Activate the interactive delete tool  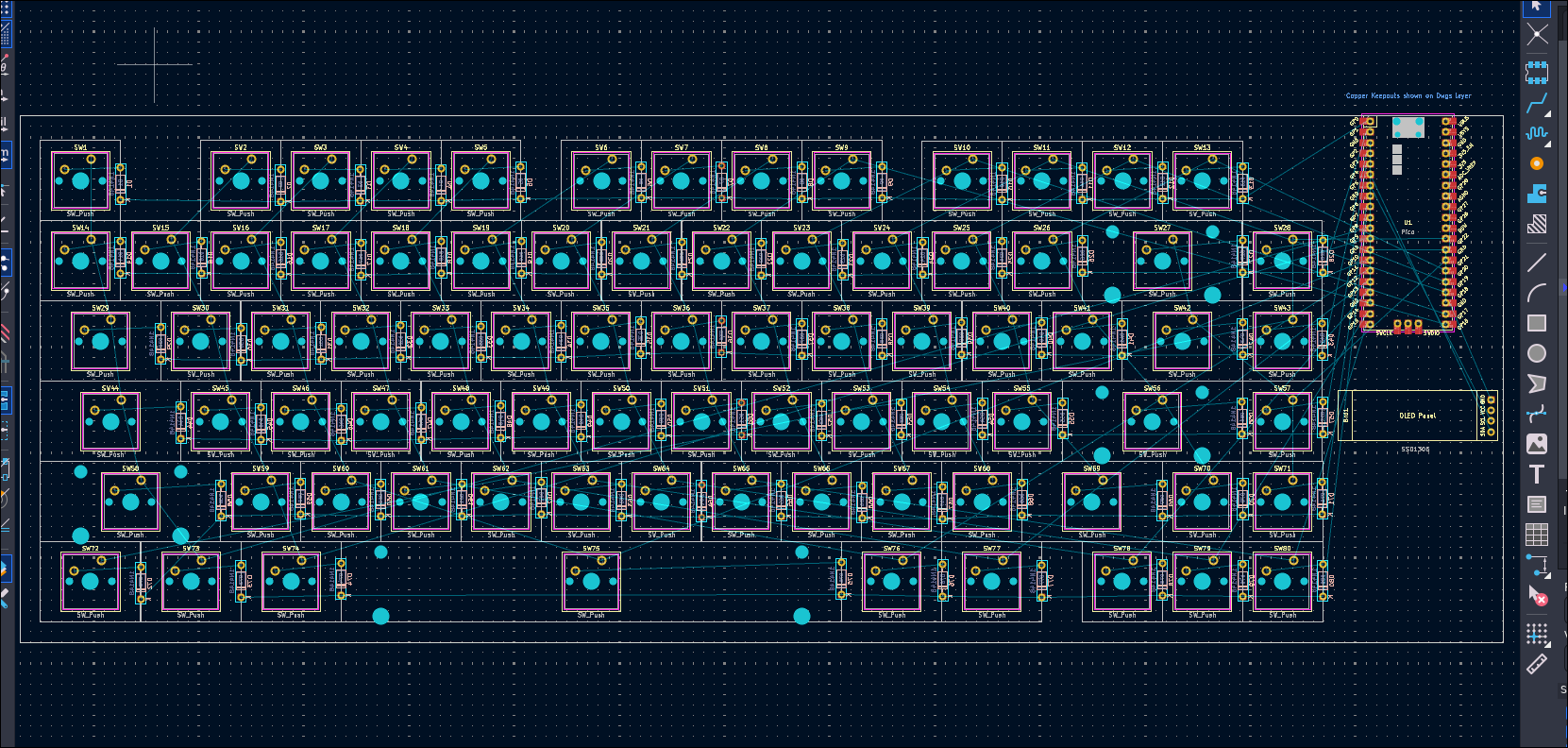[1537, 596]
